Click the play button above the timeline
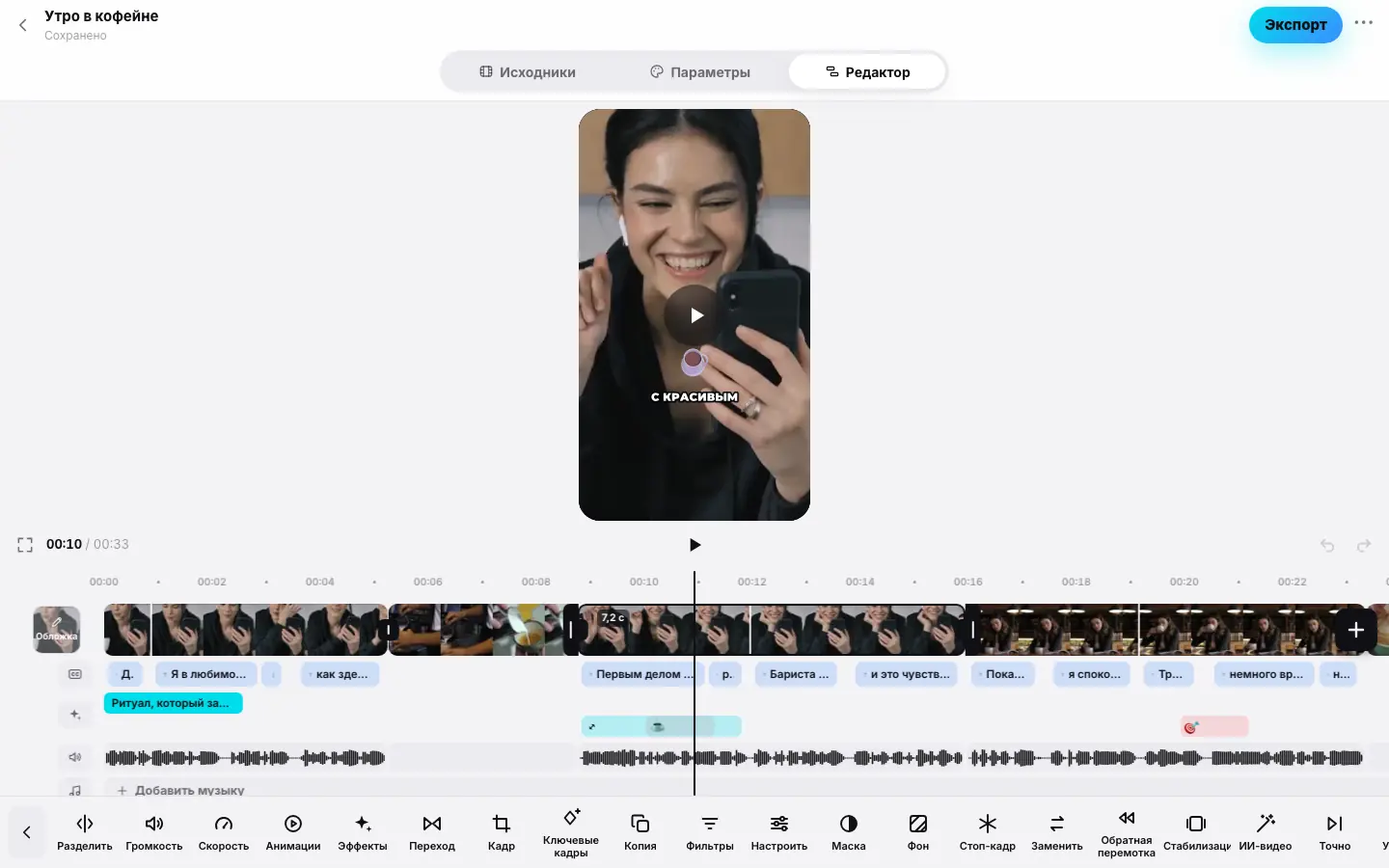Viewport: 1389px width, 868px height. click(694, 545)
